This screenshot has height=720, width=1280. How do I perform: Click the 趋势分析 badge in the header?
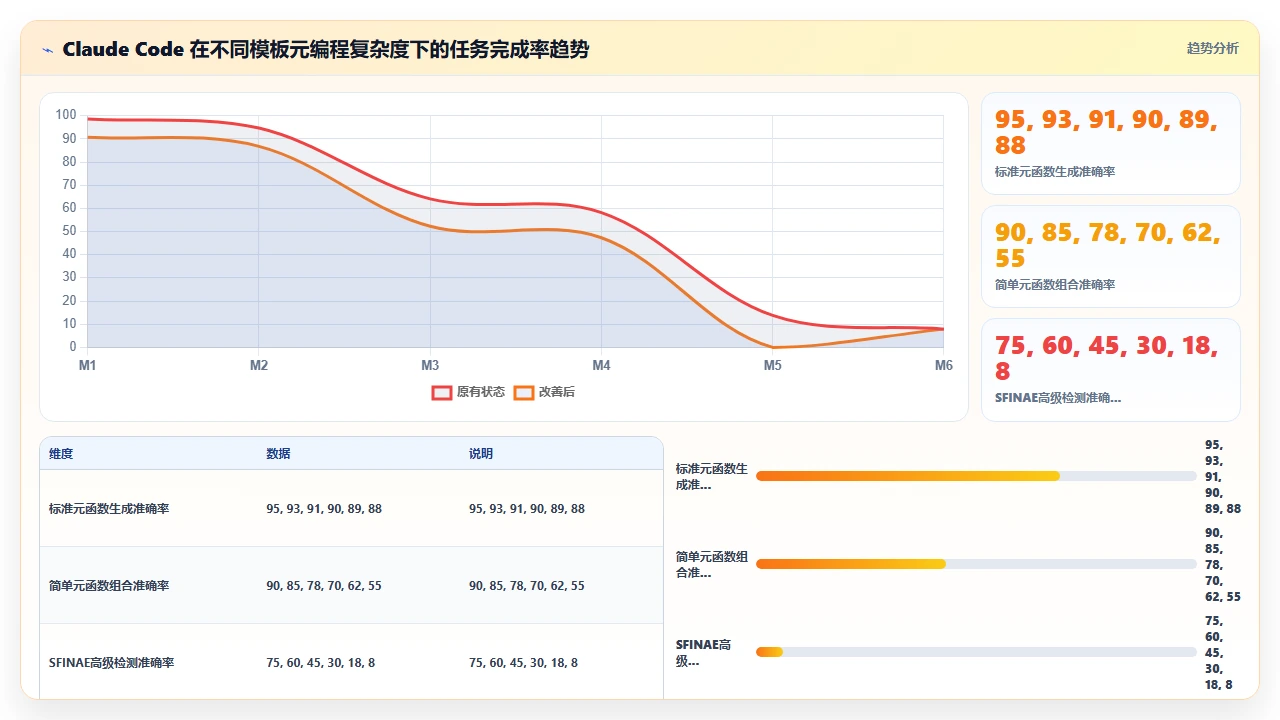pos(1212,48)
